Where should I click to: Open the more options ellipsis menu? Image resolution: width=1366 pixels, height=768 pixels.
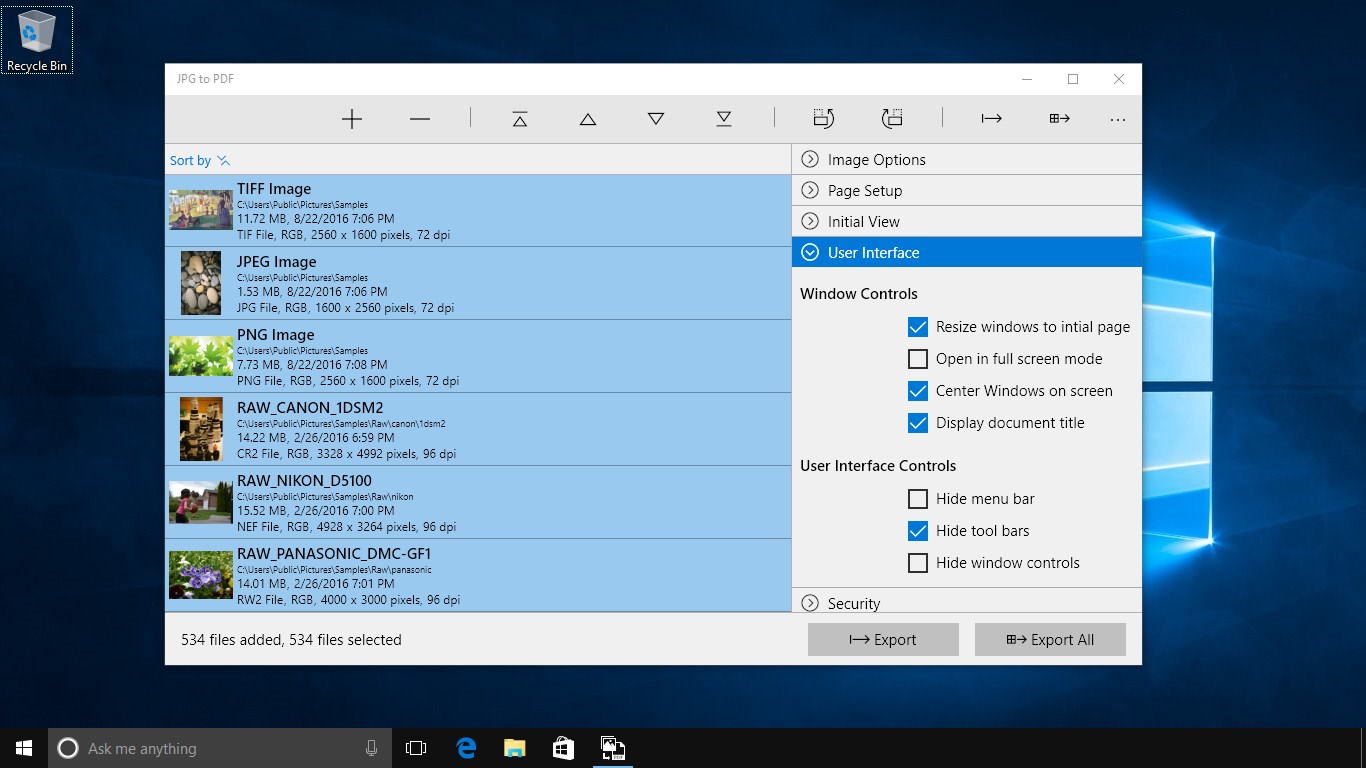coord(1118,120)
